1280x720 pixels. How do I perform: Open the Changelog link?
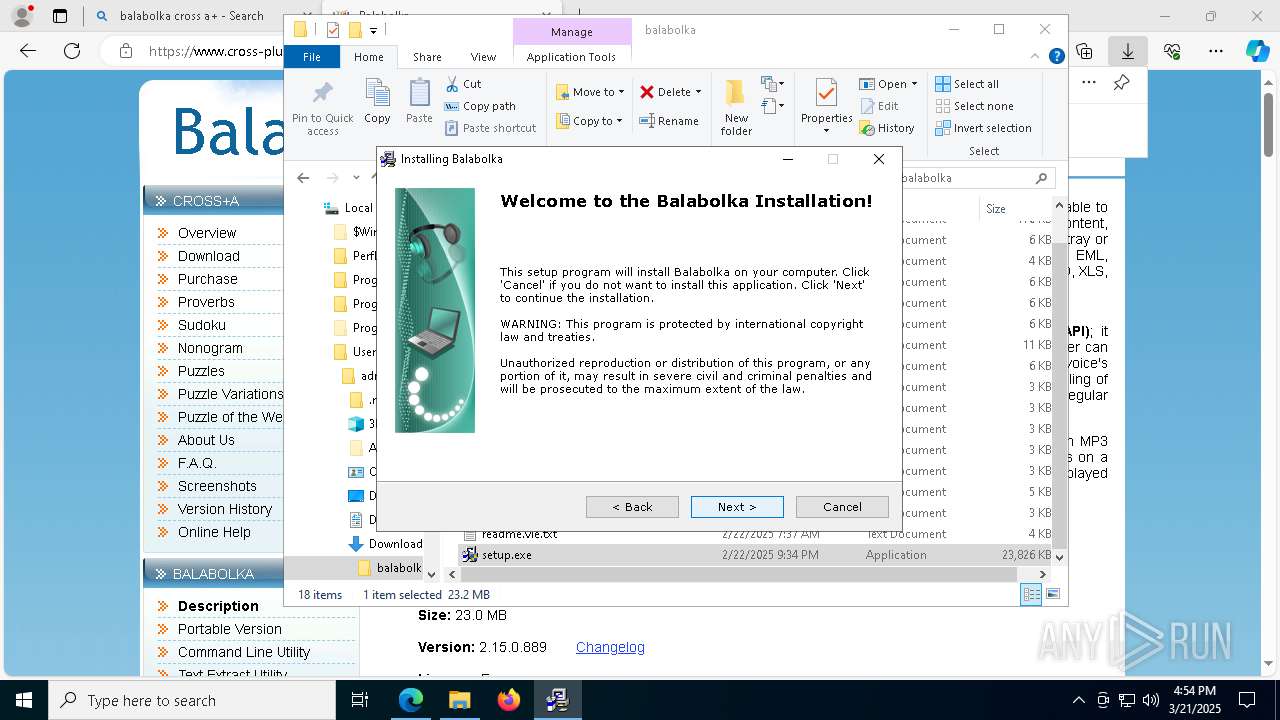pos(610,647)
